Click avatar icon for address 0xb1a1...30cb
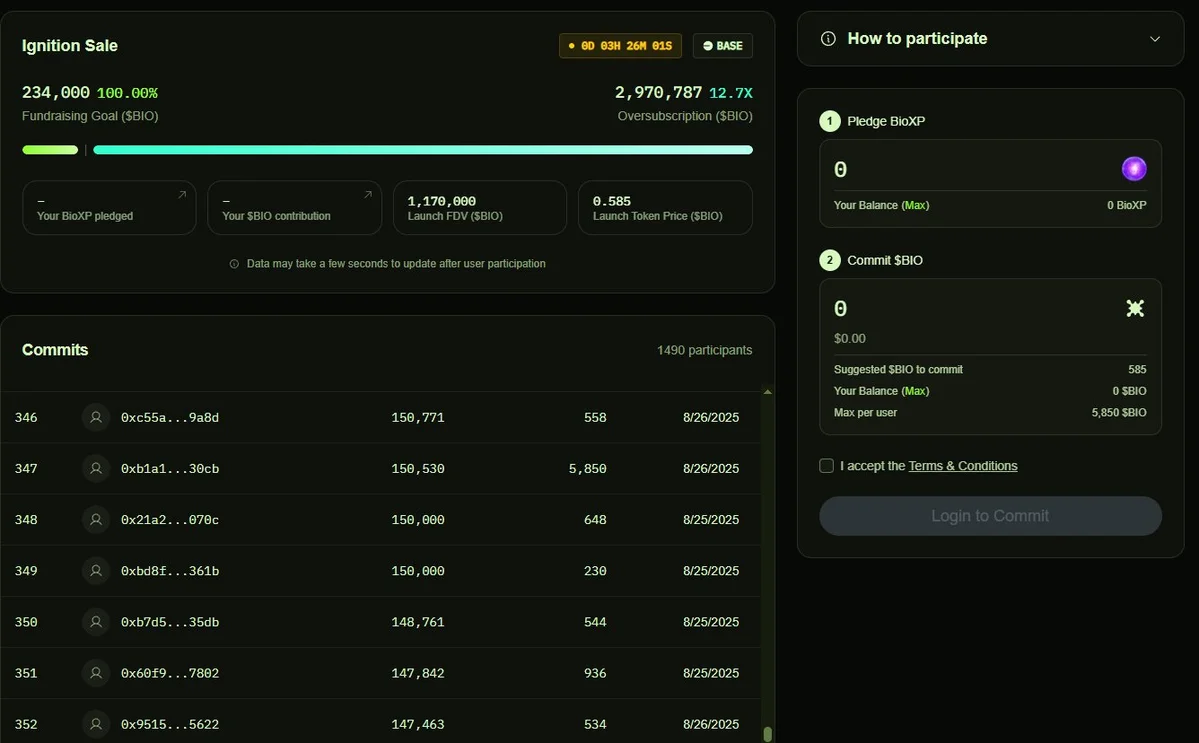This screenshot has width=1199, height=743. coord(96,468)
